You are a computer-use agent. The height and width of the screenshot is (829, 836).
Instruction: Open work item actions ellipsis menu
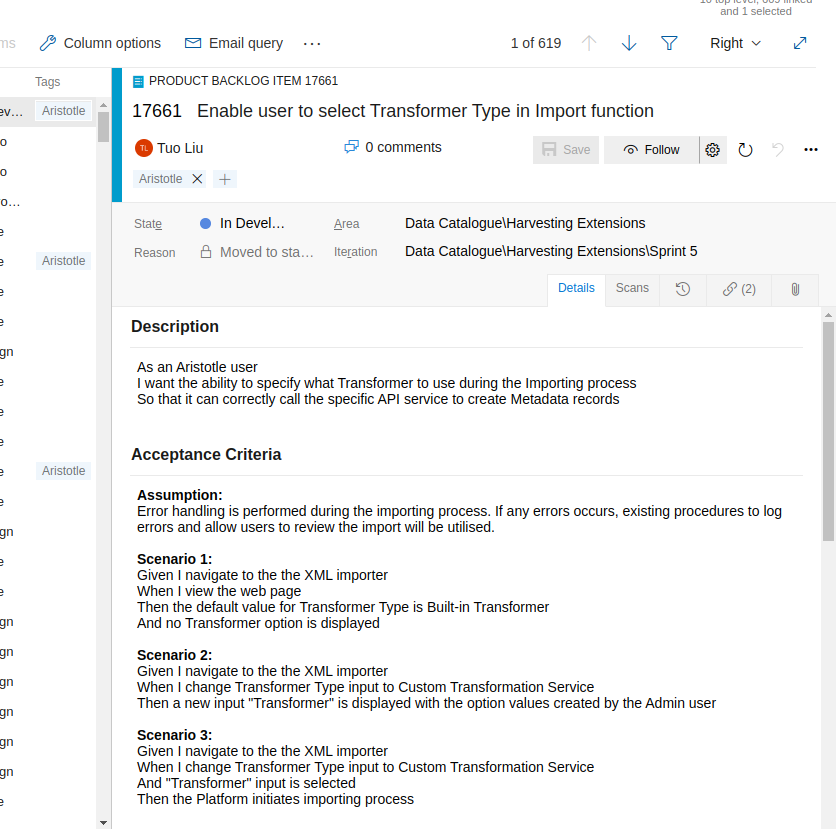(x=811, y=150)
